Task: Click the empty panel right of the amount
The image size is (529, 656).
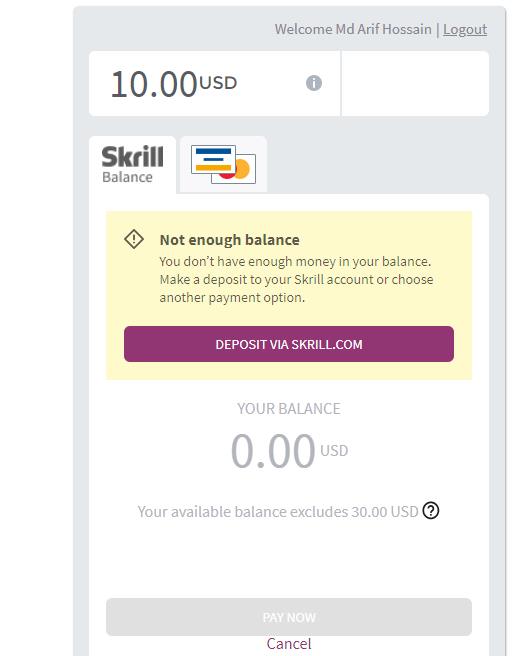Action: pos(415,84)
